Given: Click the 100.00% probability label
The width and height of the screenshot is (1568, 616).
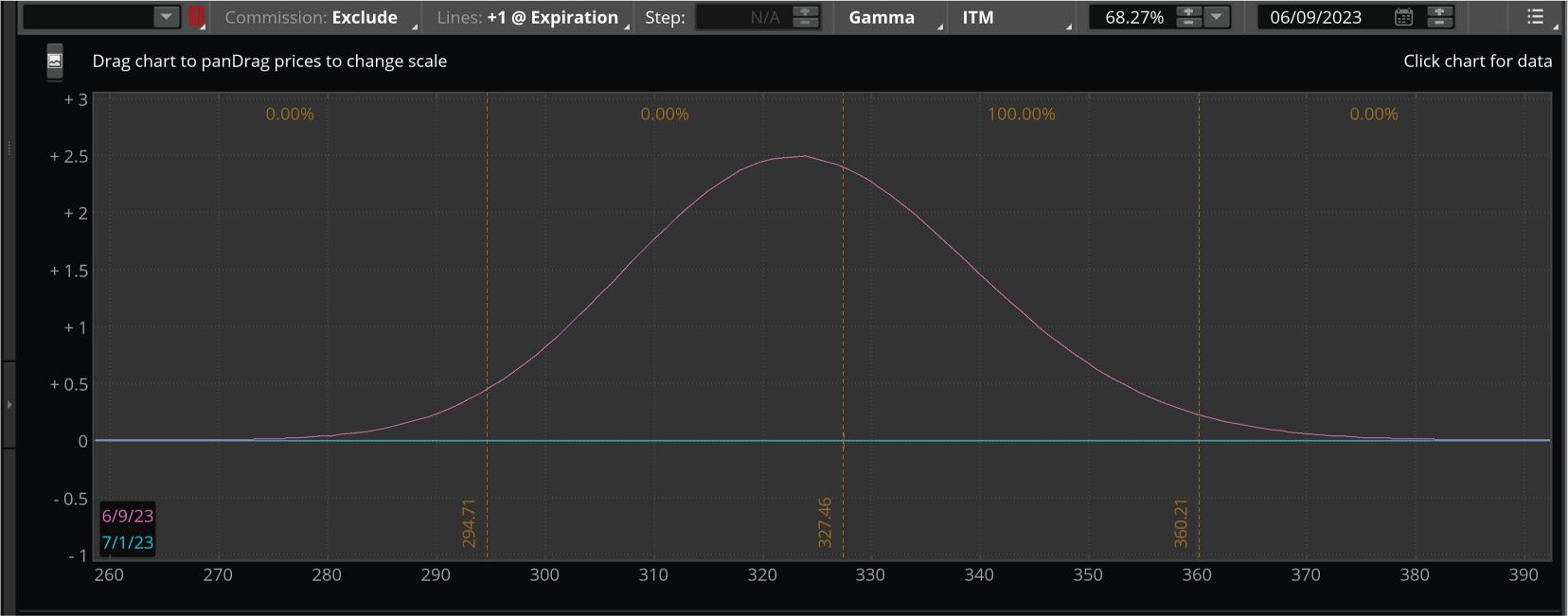Looking at the screenshot, I should [x=1021, y=114].
